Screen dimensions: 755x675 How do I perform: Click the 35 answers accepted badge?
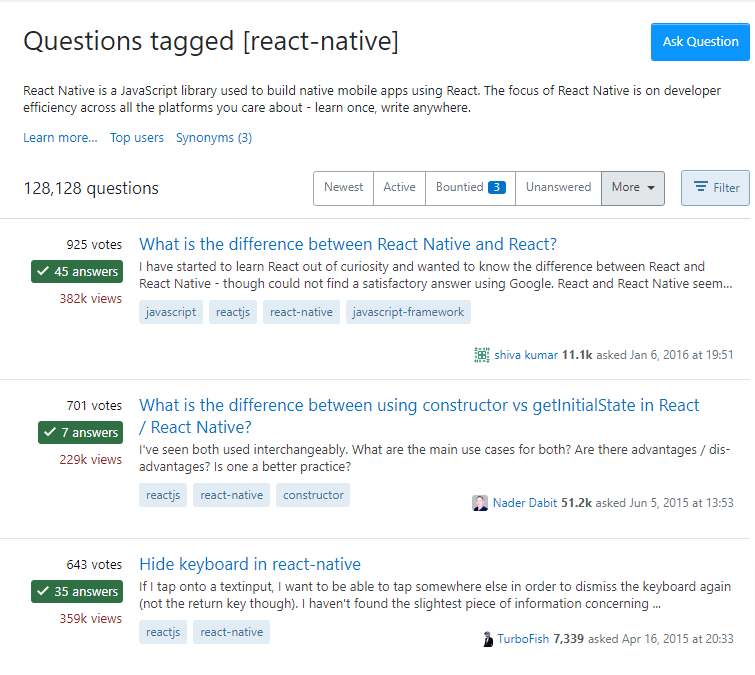(77, 591)
